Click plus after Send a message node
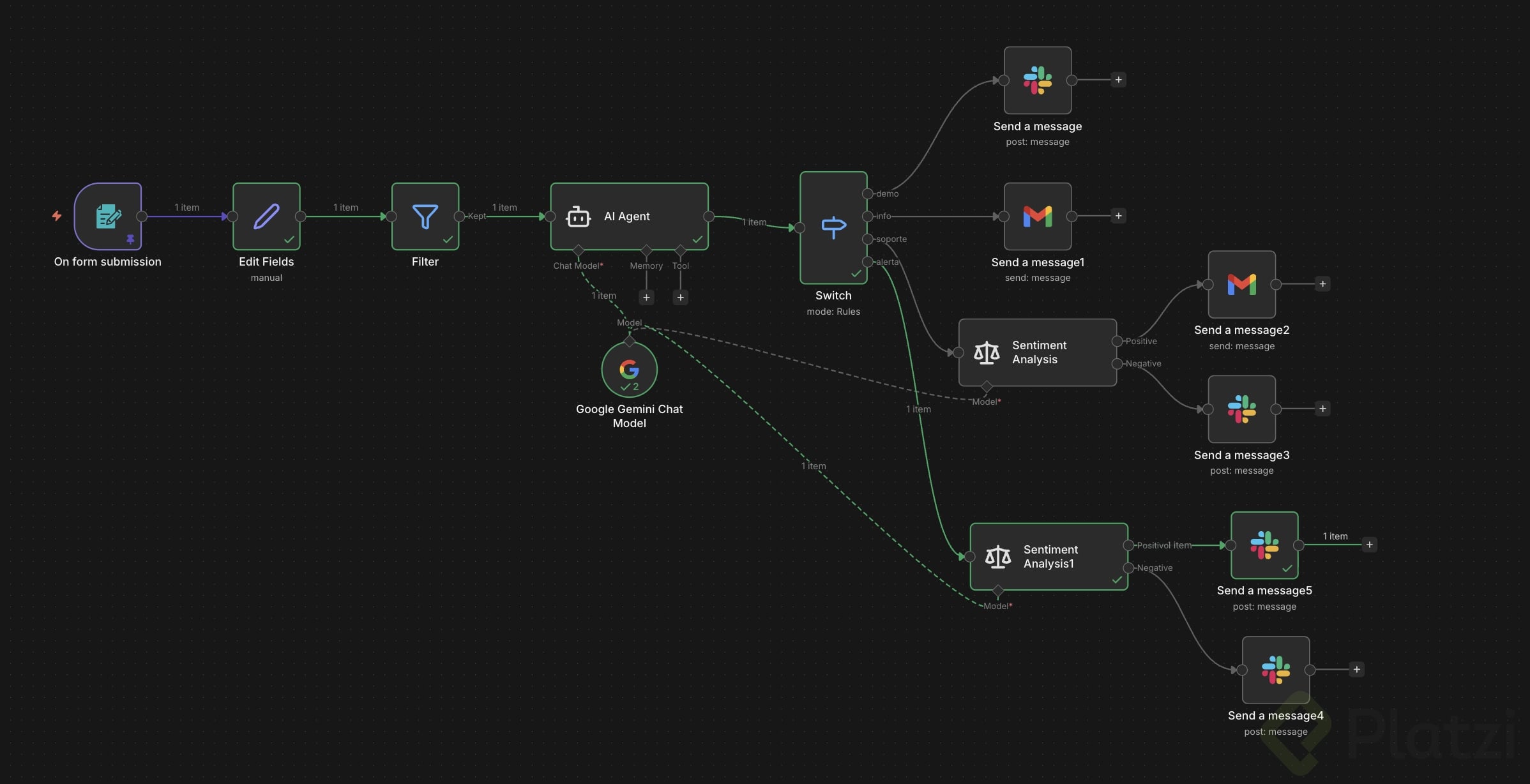This screenshot has width=1530, height=784. click(x=1118, y=80)
